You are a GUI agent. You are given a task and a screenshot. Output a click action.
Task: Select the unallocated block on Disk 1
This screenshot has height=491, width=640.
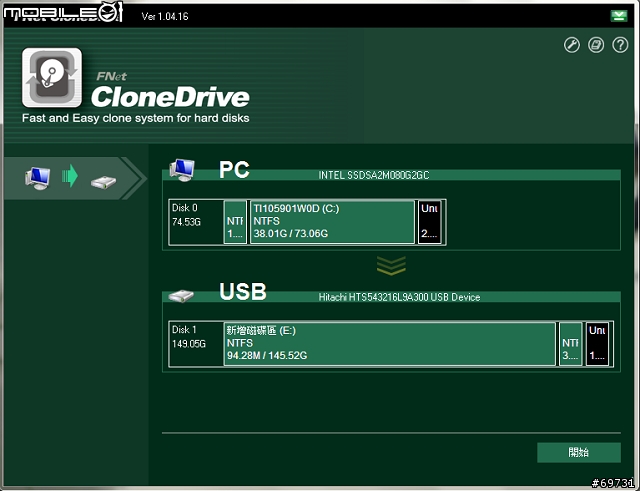[x=597, y=344]
